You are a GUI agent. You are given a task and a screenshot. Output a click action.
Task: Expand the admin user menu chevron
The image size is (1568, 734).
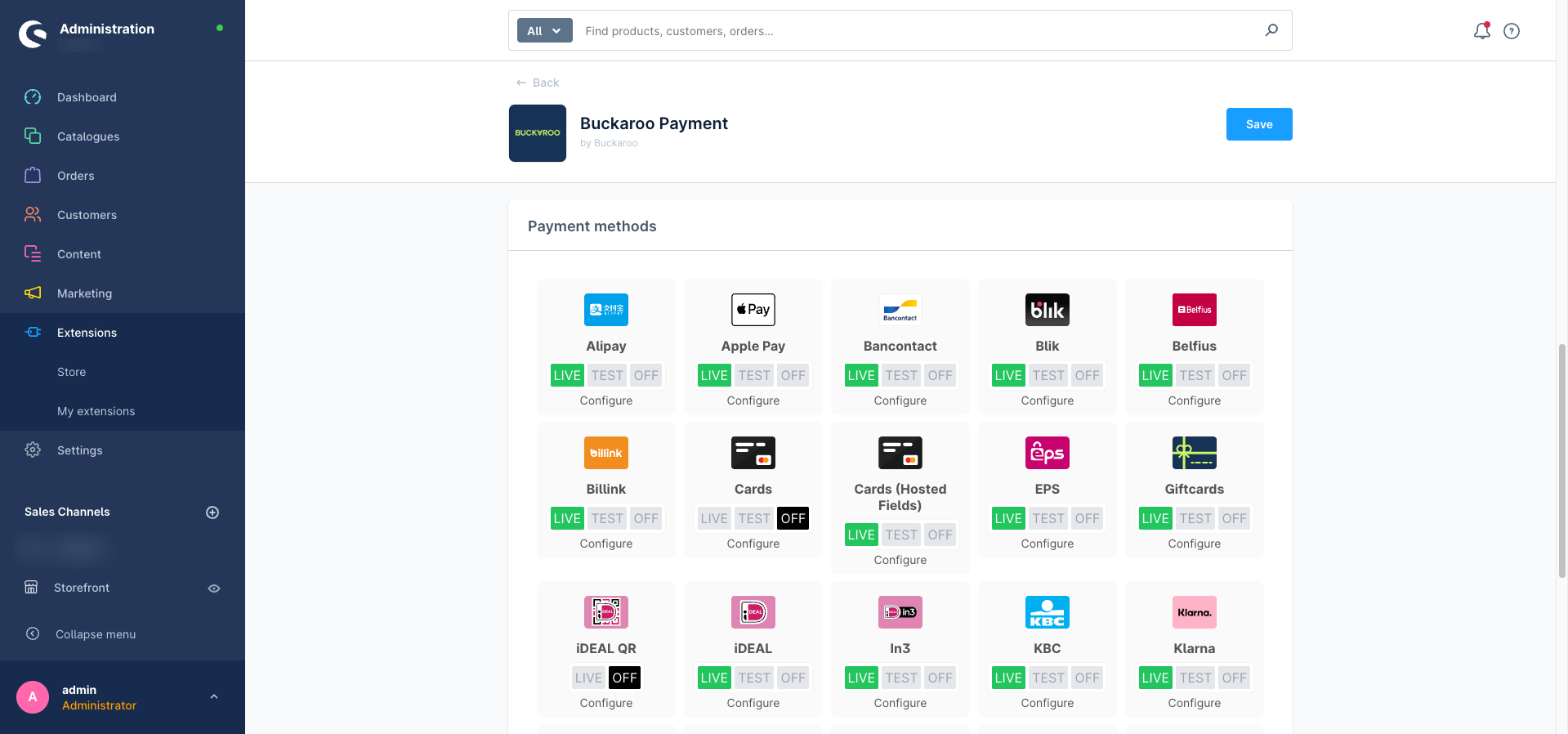(214, 697)
